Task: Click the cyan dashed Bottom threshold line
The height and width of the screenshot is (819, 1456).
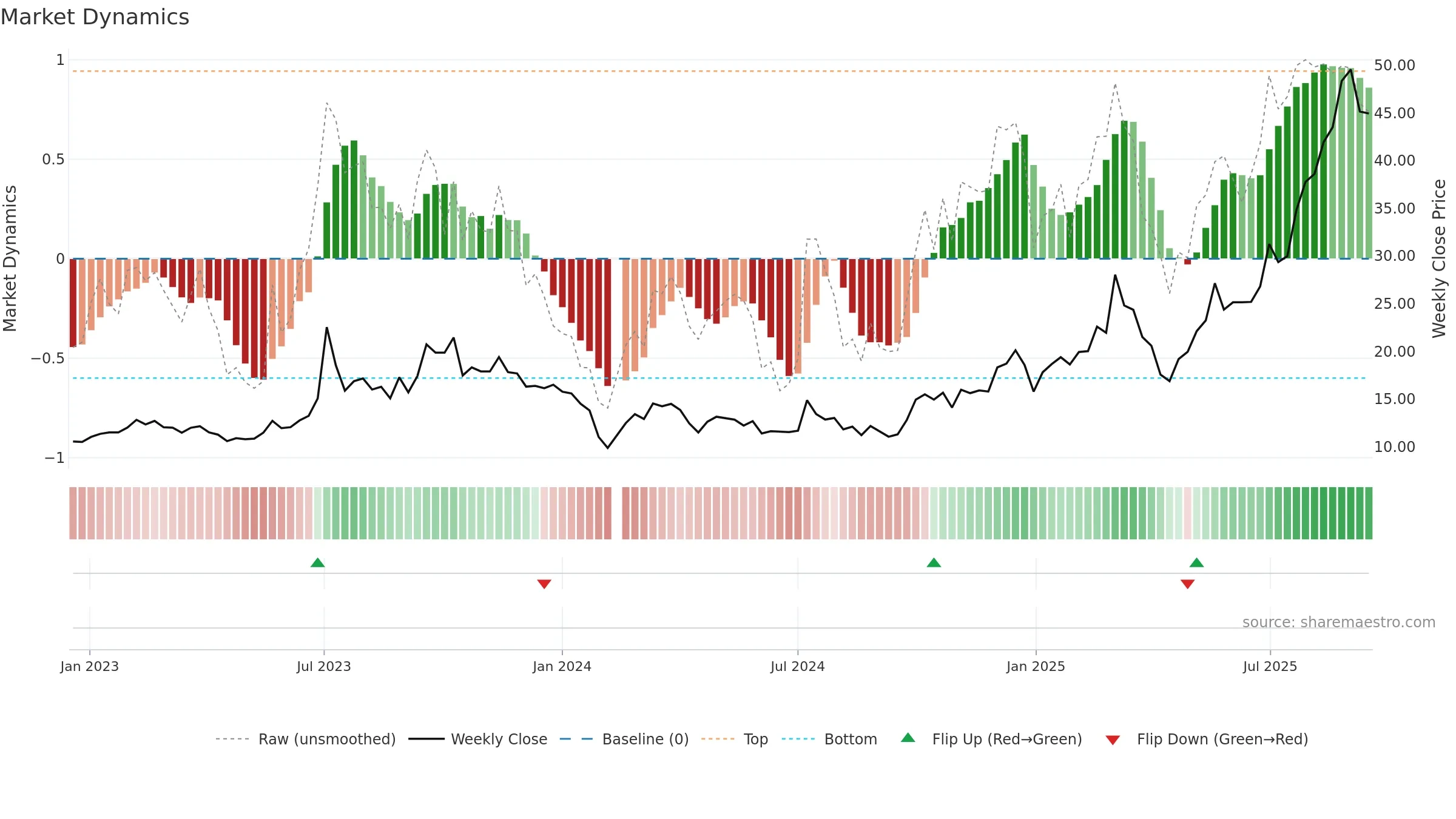Action: click(x=720, y=378)
